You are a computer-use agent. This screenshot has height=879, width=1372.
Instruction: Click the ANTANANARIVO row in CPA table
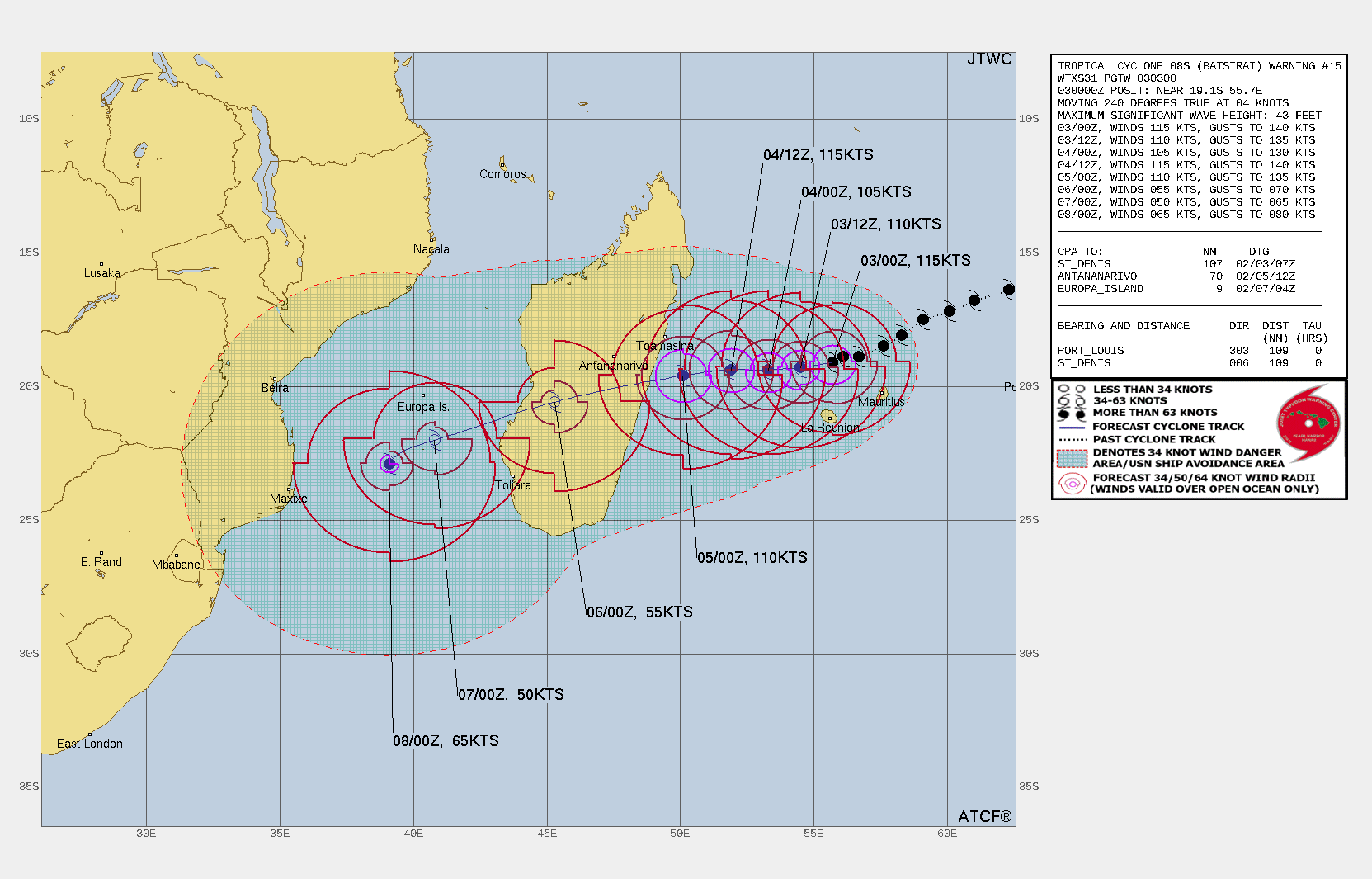coord(1176,276)
